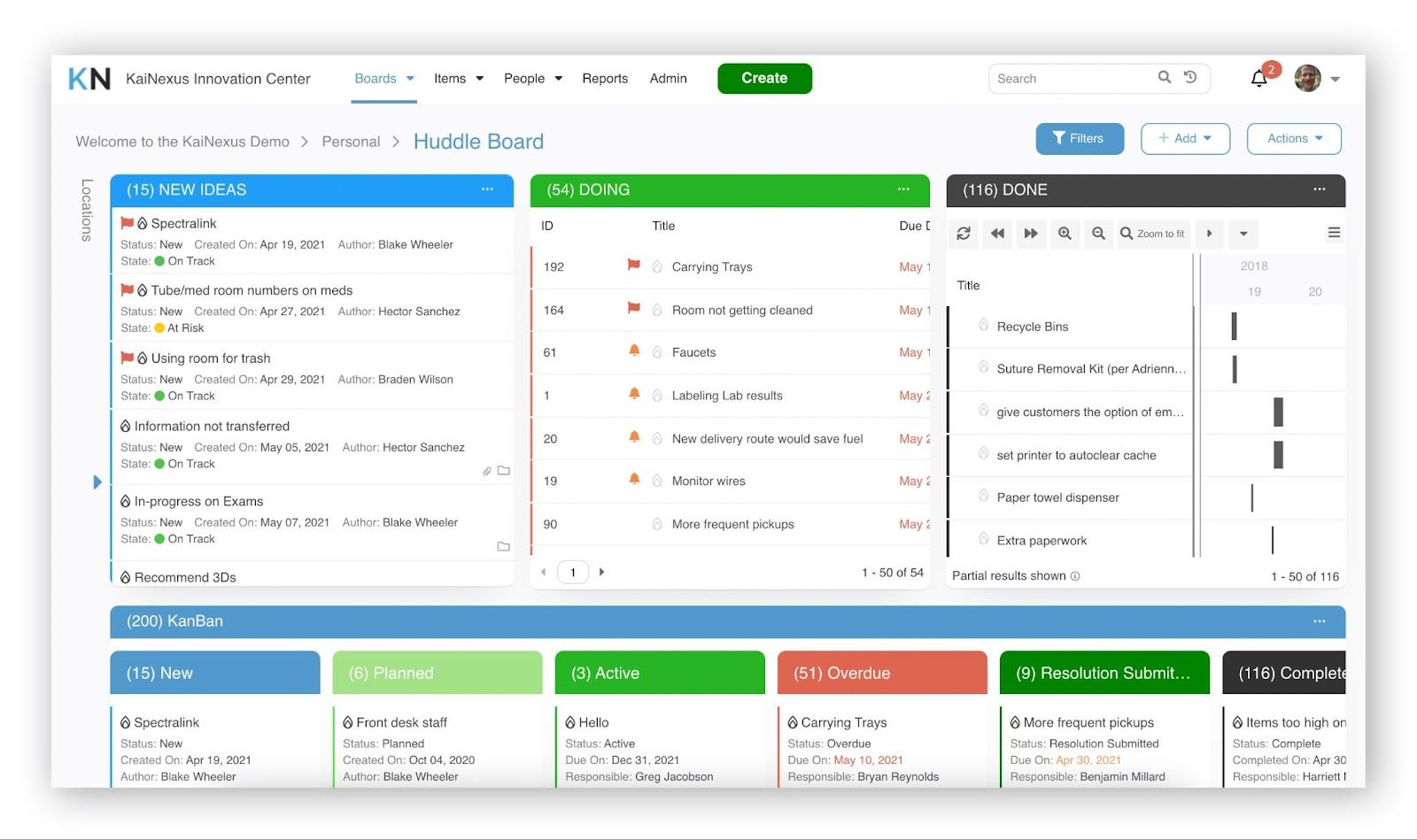Click the Recycle Bins timeline bar
Screen dimensions: 1417x840
coord(1234,326)
